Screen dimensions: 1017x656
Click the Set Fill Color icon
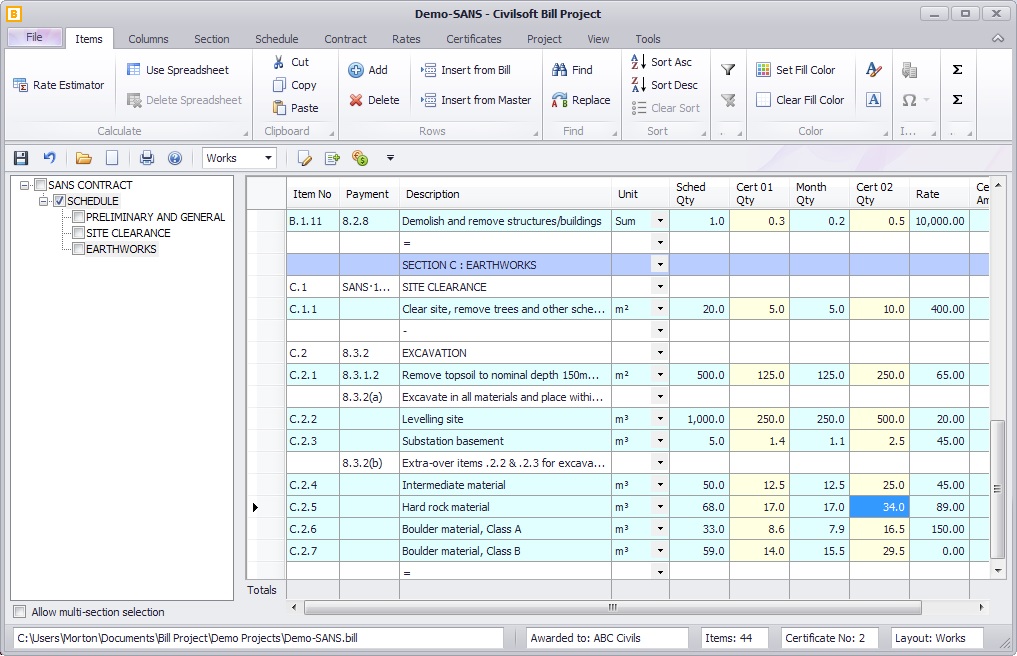pyautogui.click(x=763, y=69)
